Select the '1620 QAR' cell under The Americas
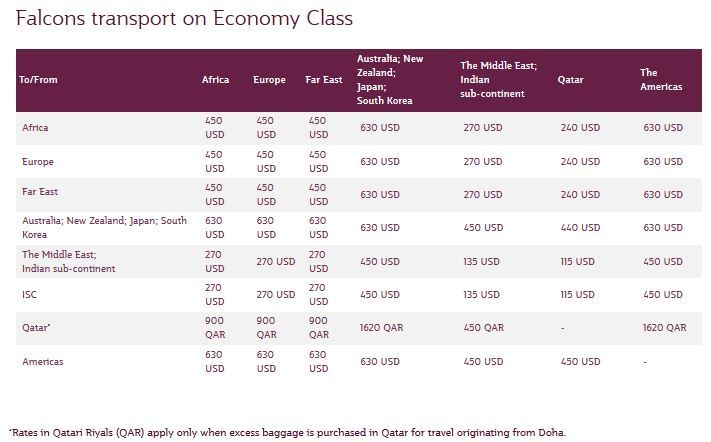 coord(664,327)
